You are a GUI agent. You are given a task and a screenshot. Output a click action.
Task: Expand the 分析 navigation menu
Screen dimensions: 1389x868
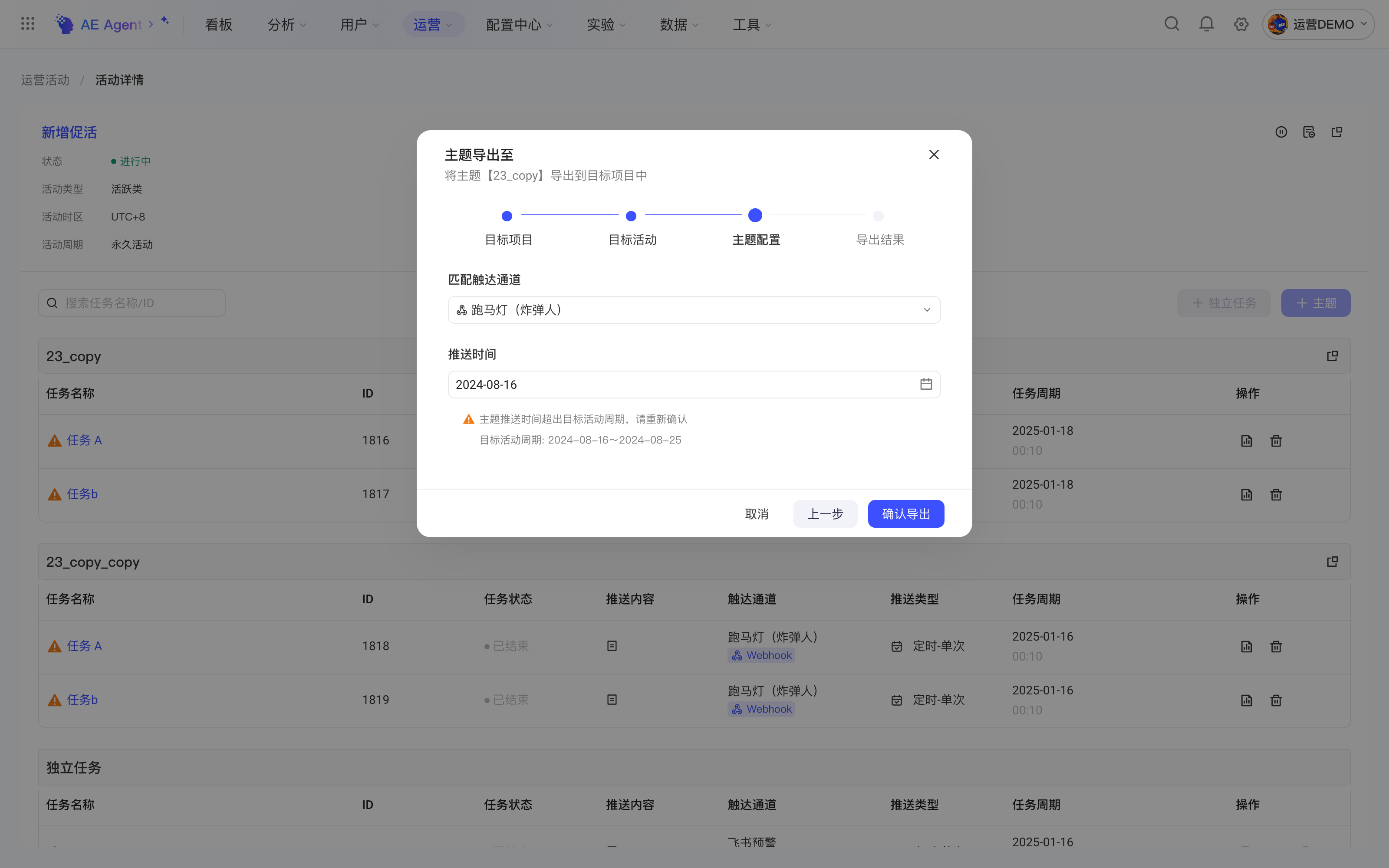pyautogui.click(x=286, y=25)
